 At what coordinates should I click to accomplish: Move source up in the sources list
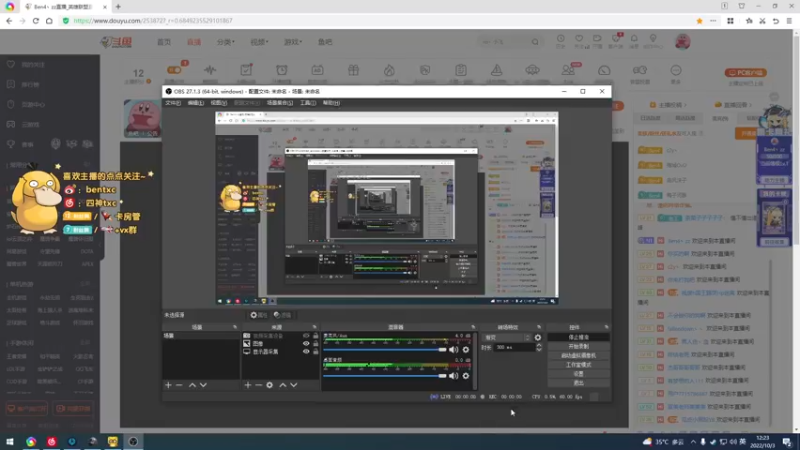click(x=283, y=385)
